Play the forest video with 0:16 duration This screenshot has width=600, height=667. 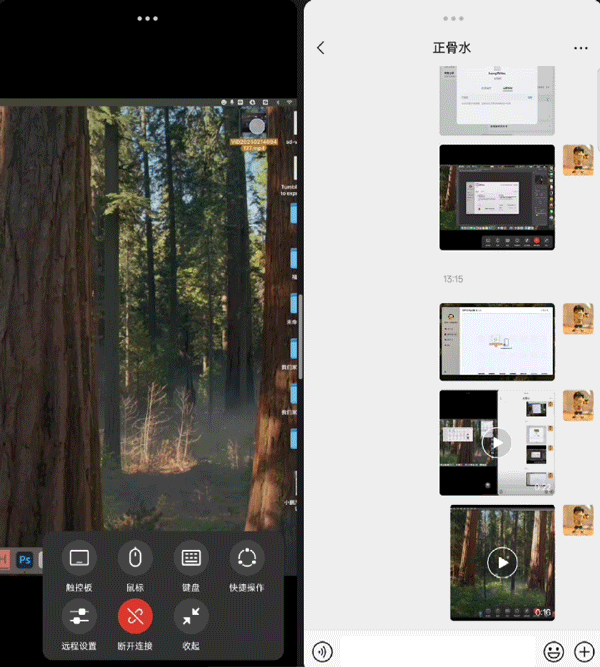pyautogui.click(x=502, y=563)
